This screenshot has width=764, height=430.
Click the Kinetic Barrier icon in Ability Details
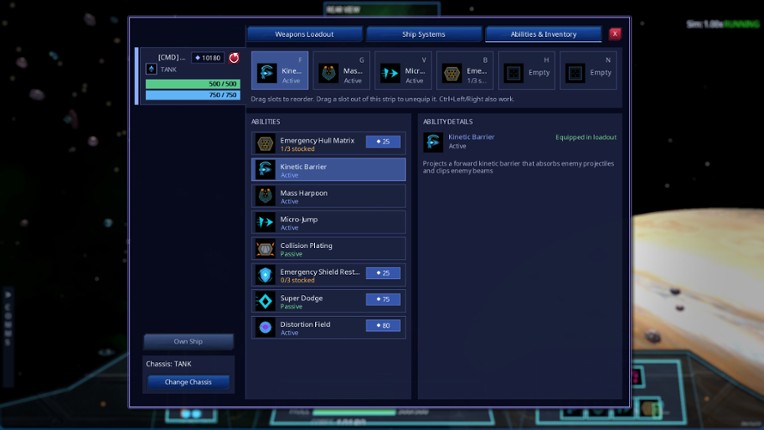[x=433, y=142]
